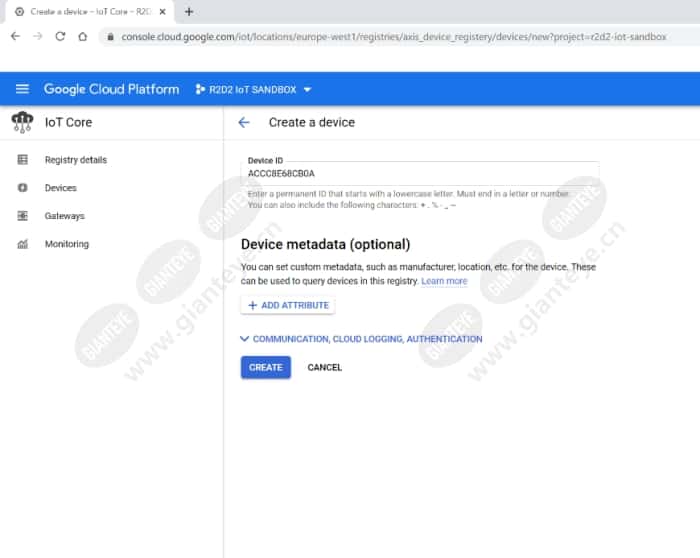700x558 pixels.
Task: Click the CANCEL button
Action: click(325, 367)
